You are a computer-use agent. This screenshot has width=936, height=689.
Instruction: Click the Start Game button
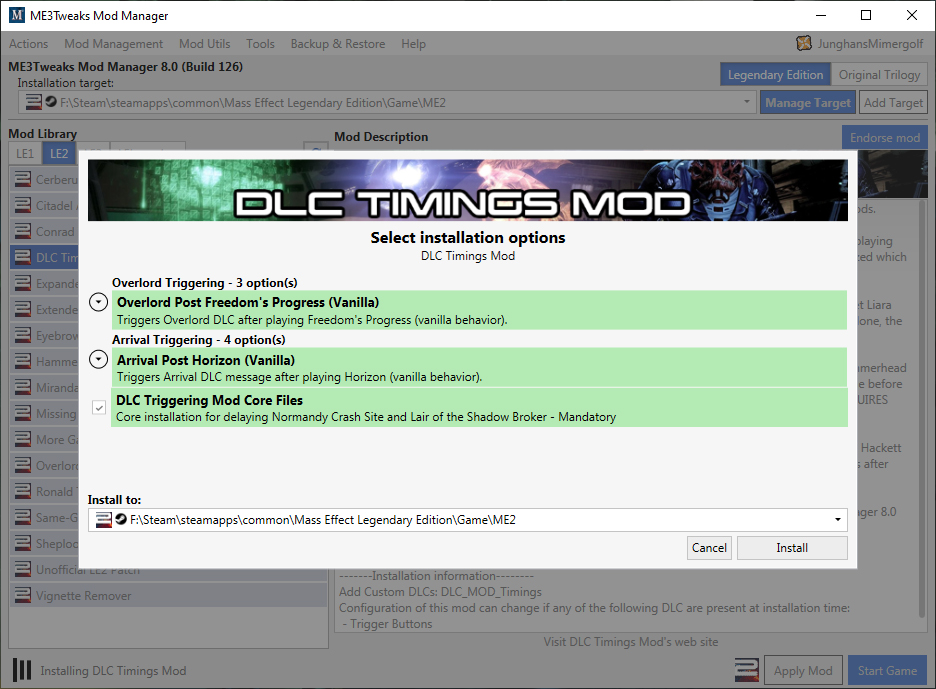point(887,670)
